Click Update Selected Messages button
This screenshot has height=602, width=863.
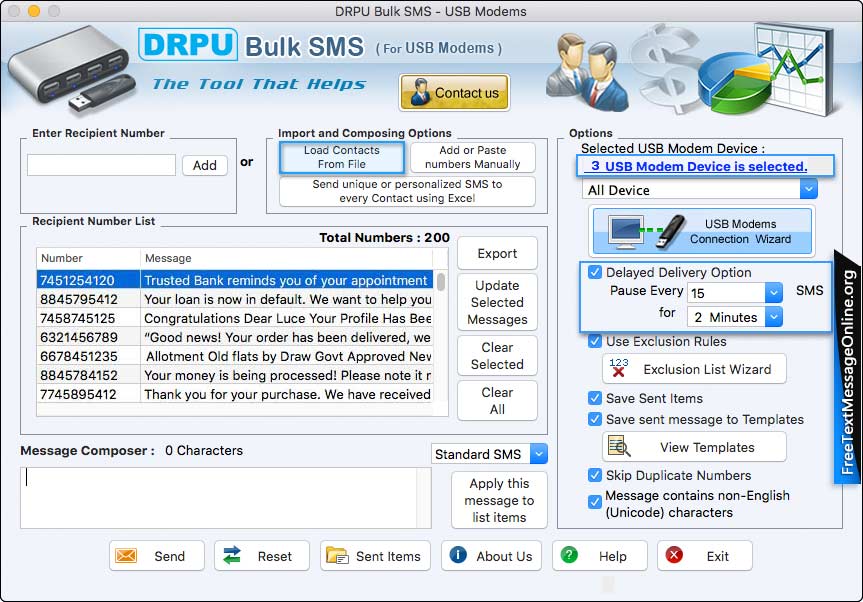[497, 302]
